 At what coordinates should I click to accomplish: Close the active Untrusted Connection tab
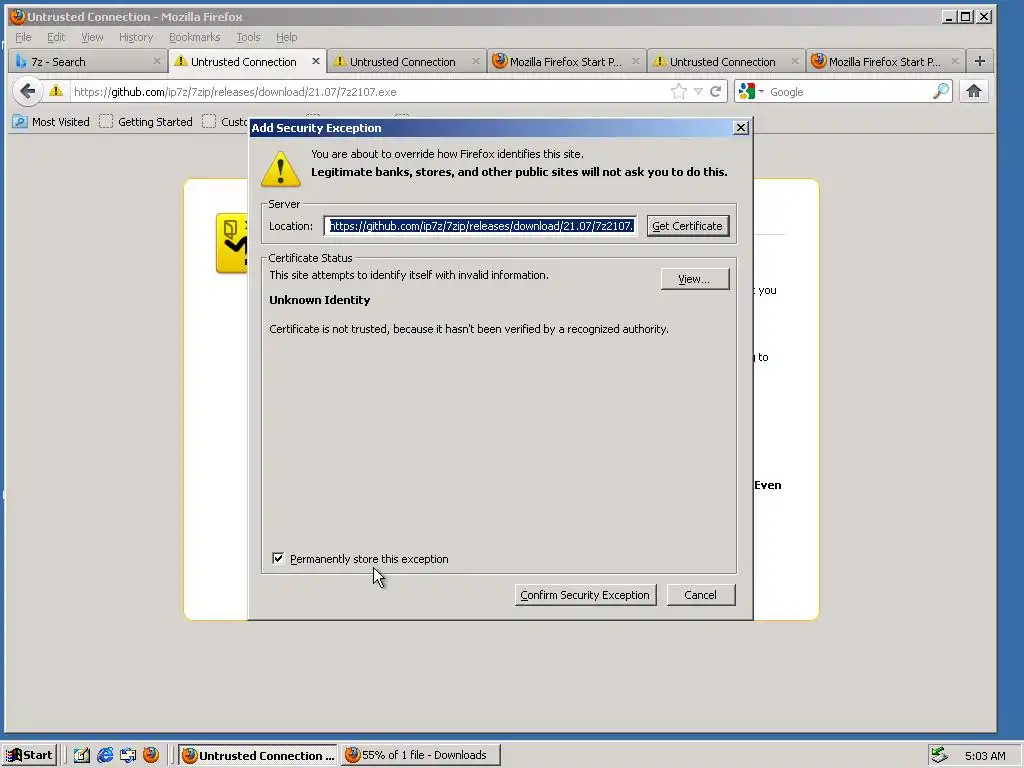[x=316, y=61]
